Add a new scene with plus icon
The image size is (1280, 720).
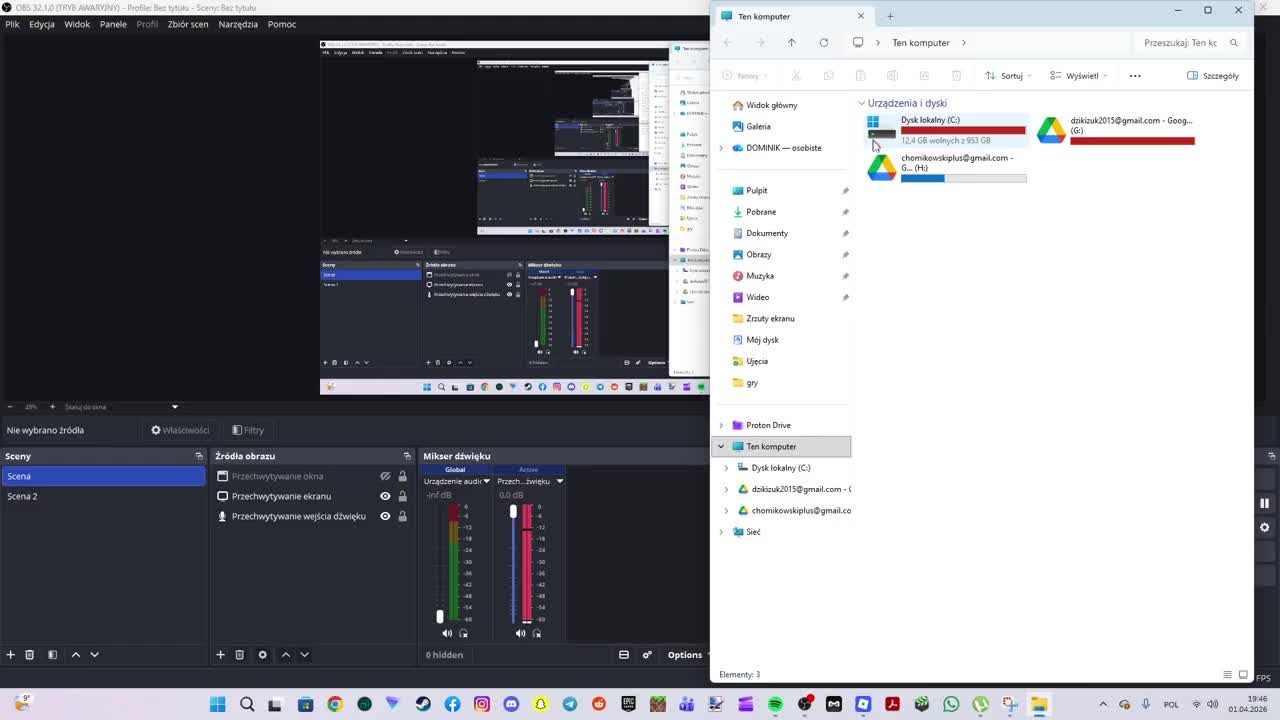[11, 655]
